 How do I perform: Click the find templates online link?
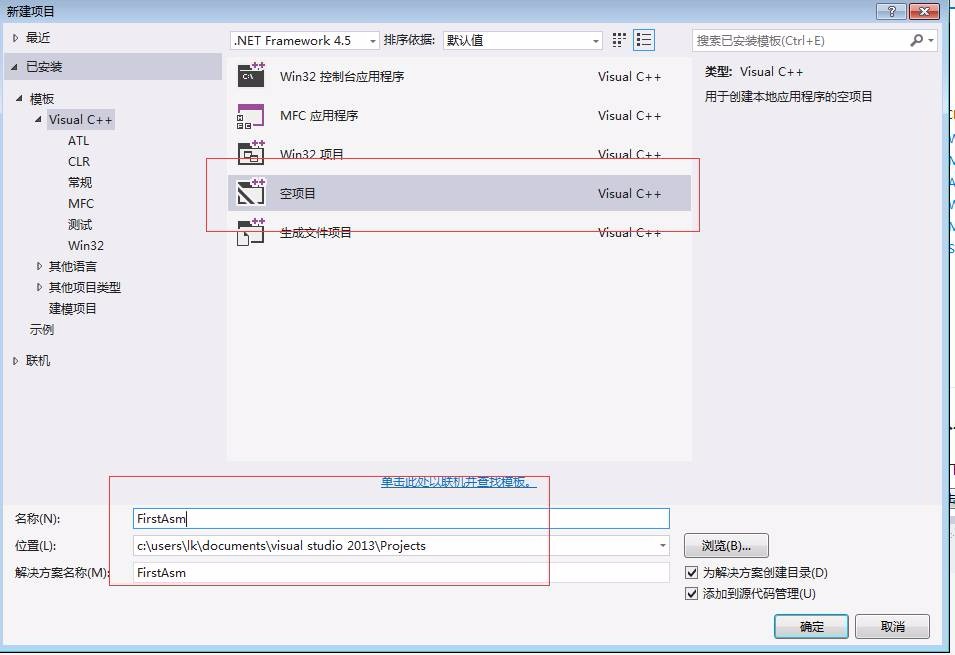point(459,482)
